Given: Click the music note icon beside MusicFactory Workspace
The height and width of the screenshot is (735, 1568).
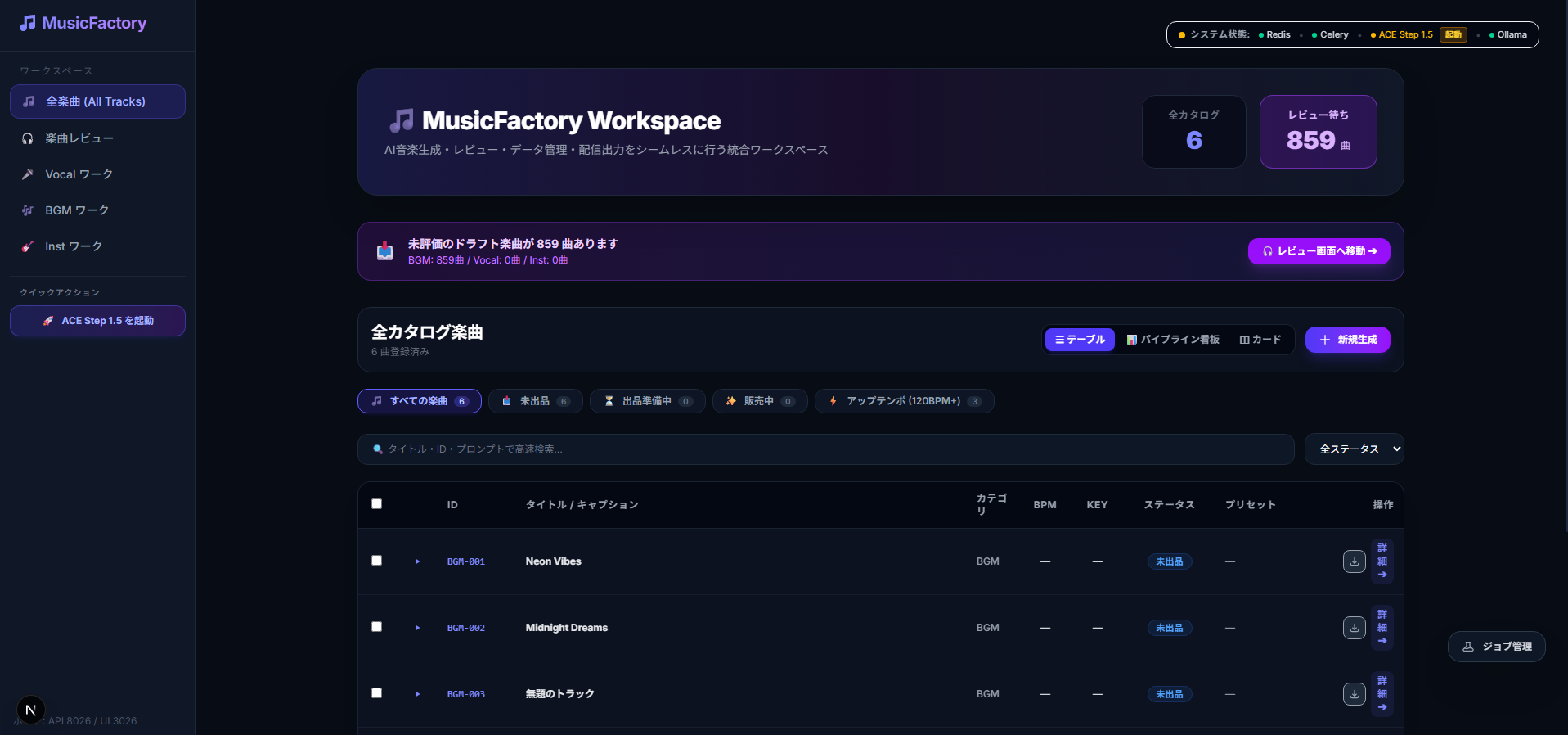Looking at the screenshot, I should (x=402, y=121).
